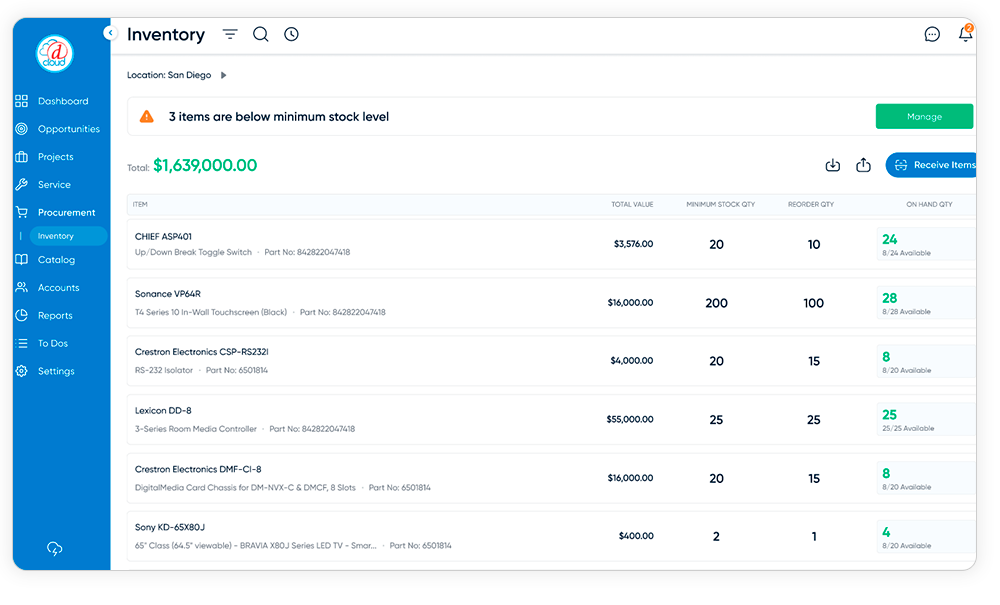Viewport: 1000px width, 605px height.
Task: Click the $3,576.00 total value cell
Action: pos(633,244)
